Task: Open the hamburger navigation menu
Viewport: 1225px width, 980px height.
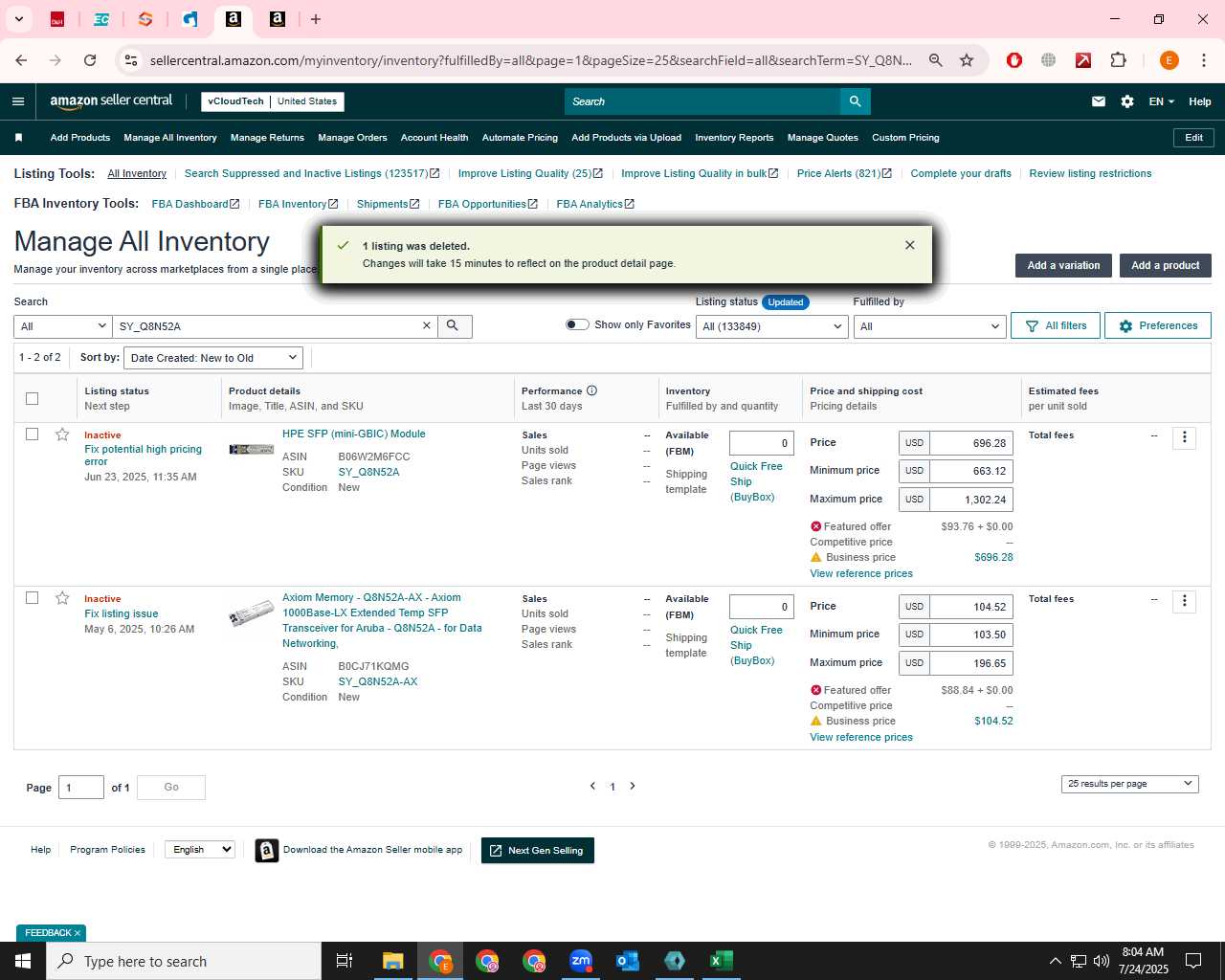Action: point(18,101)
